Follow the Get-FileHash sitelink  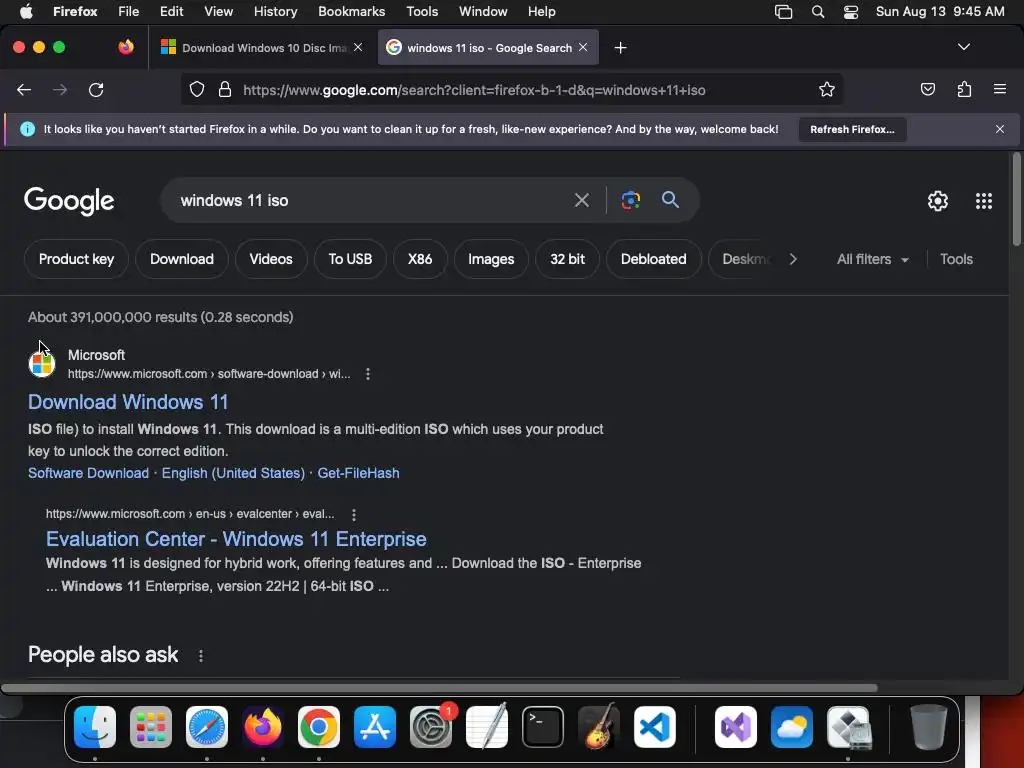pos(358,473)
